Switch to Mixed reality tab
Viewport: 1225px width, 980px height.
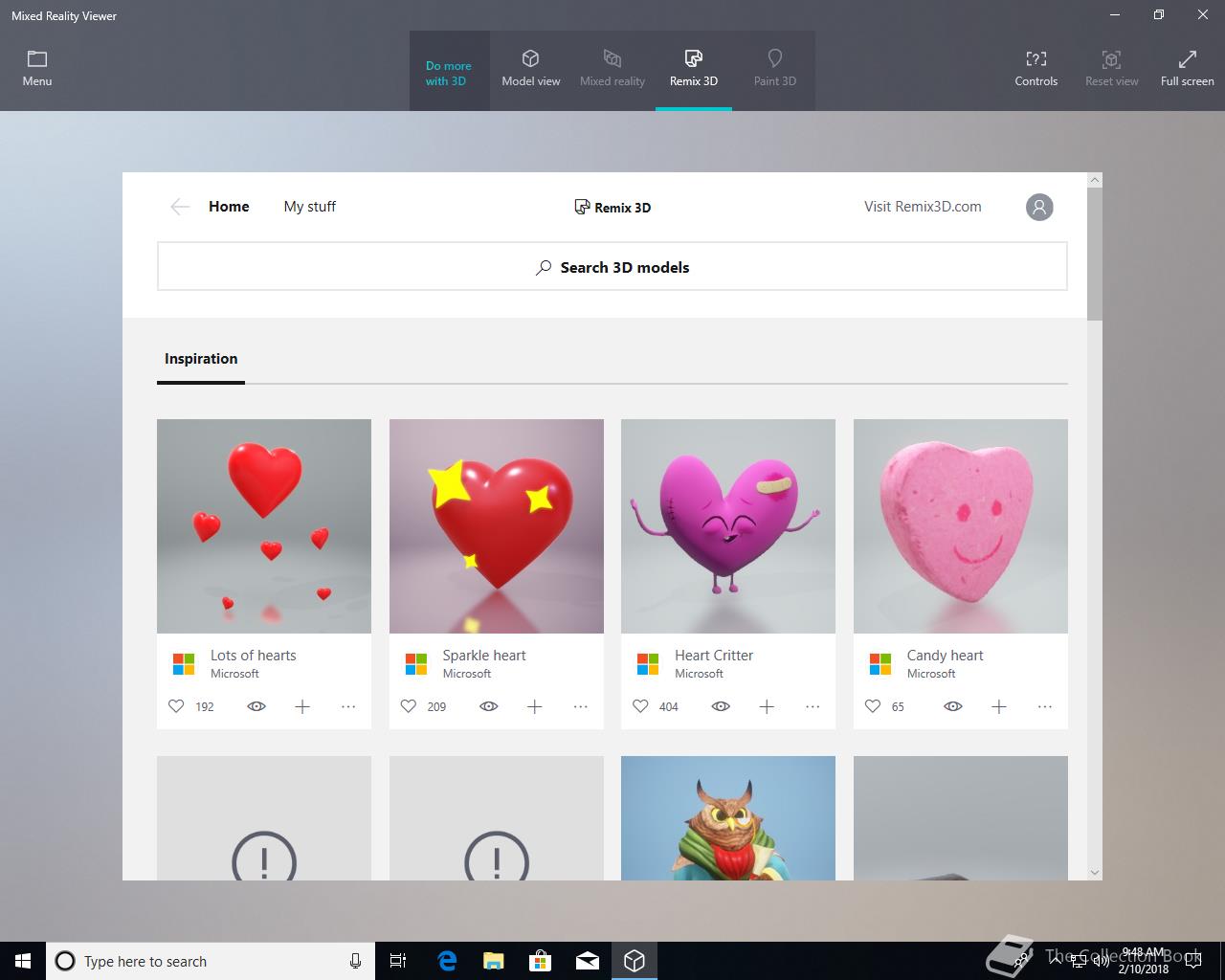(x=612, y=70)
